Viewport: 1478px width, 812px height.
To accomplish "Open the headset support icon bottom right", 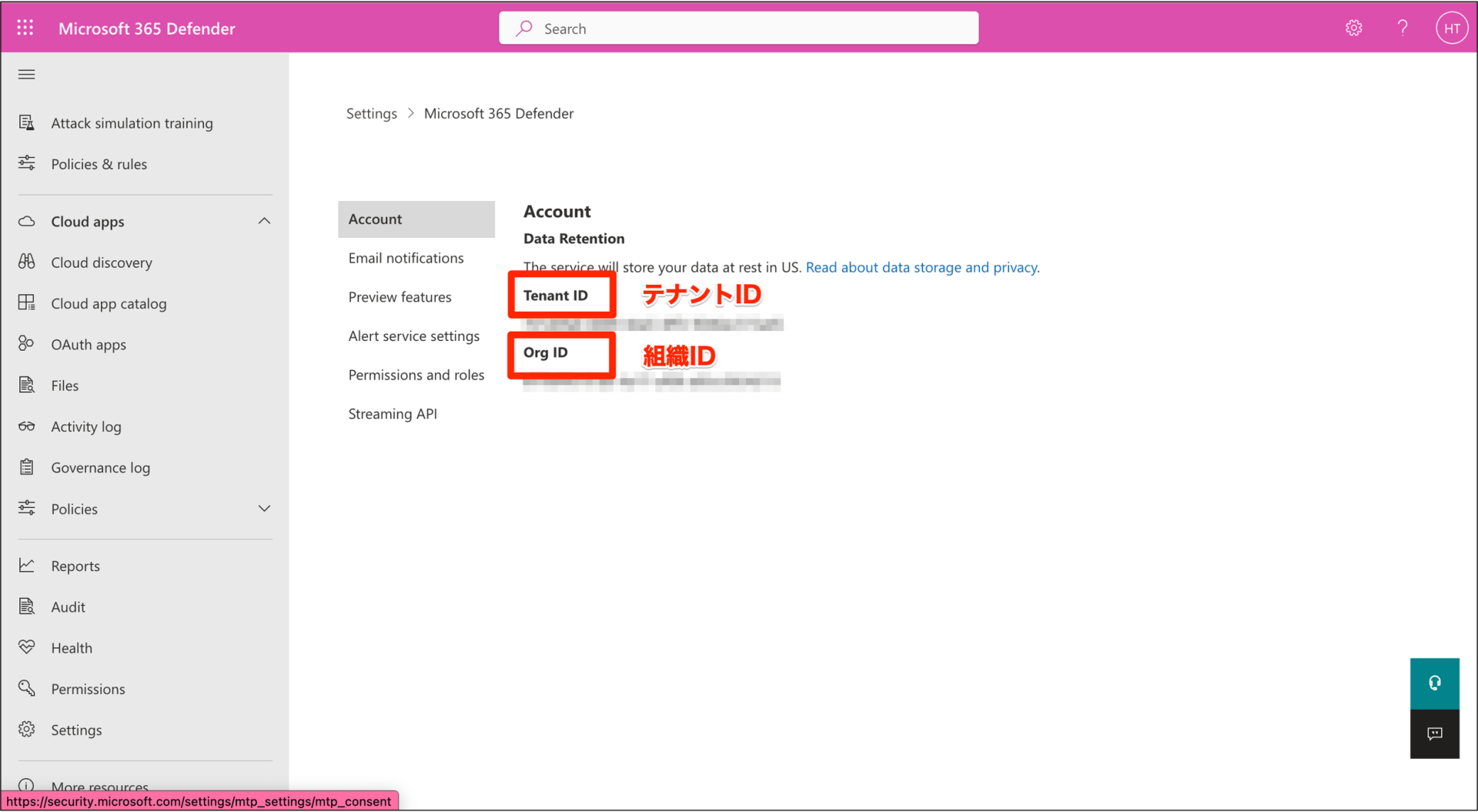I will pos(1433,683).
